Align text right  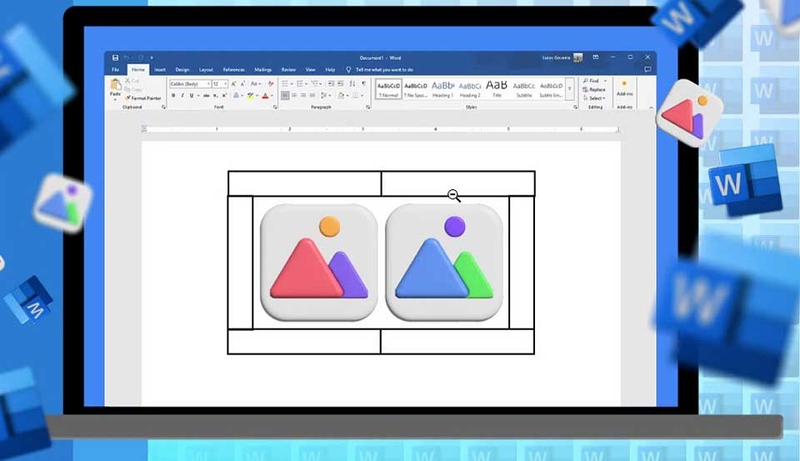tap(304, 95)
